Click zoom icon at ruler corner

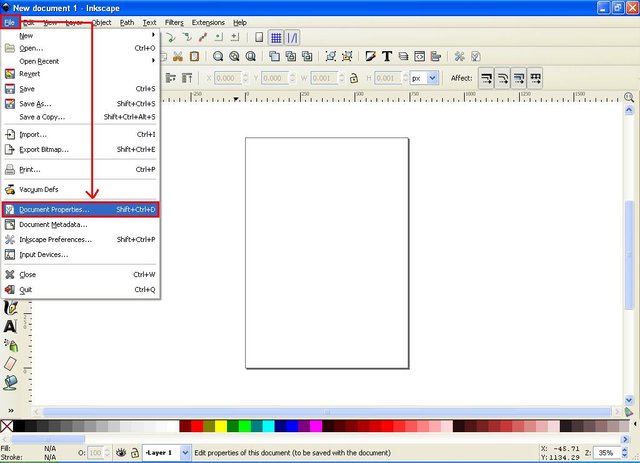629,97
